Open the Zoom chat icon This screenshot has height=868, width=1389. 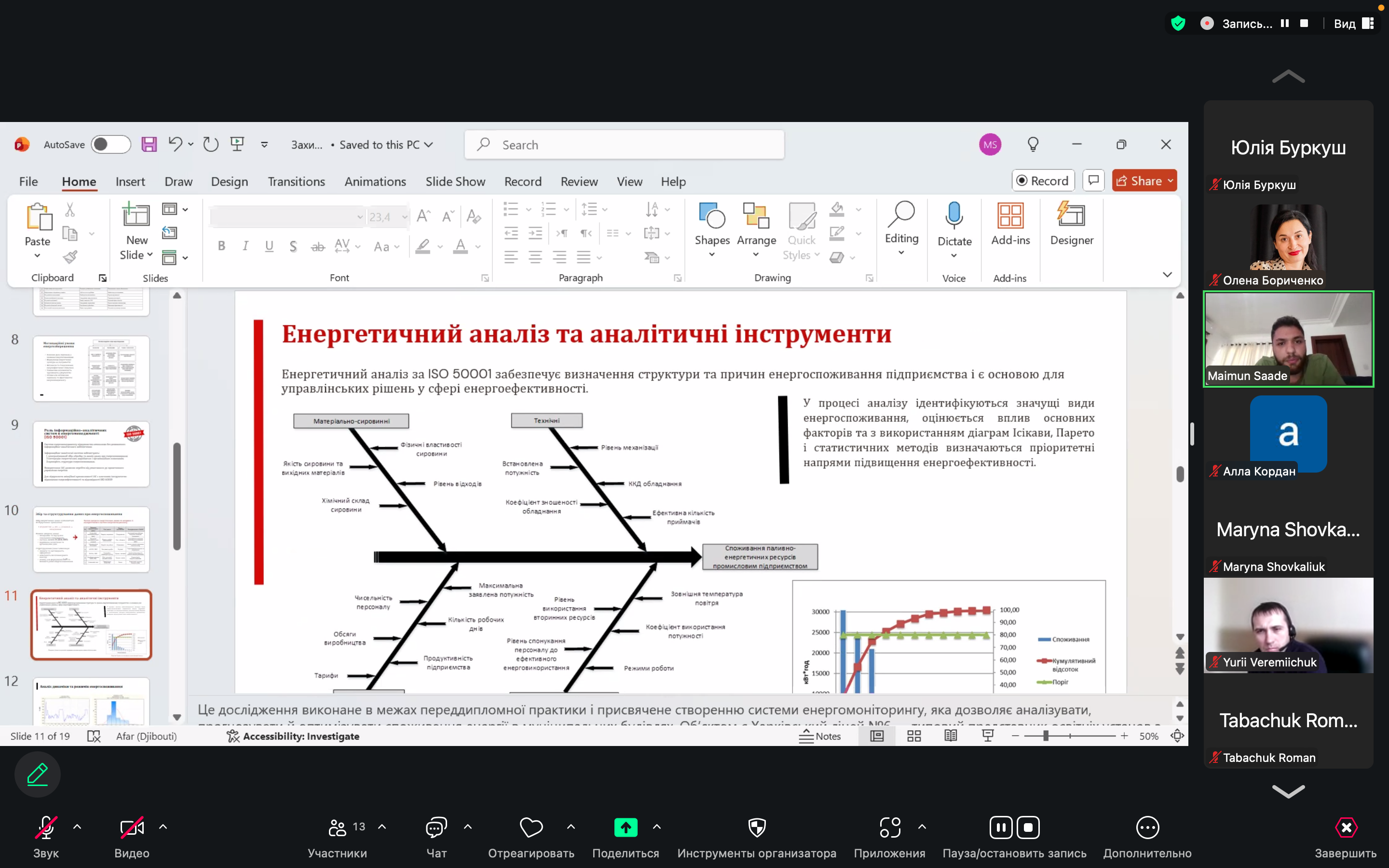point(436,827)
